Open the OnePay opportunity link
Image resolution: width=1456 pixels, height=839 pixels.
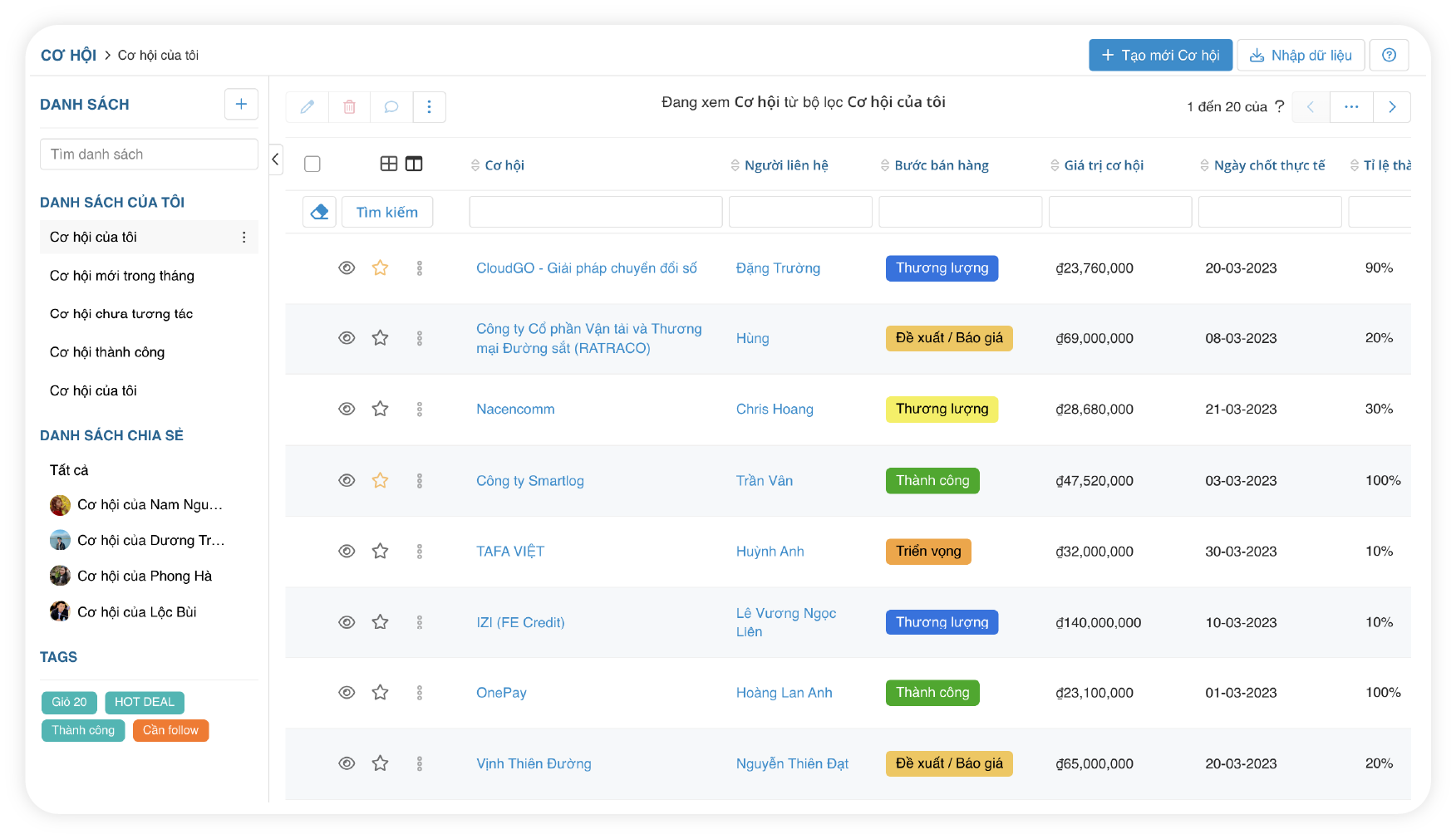pos(501,693)
